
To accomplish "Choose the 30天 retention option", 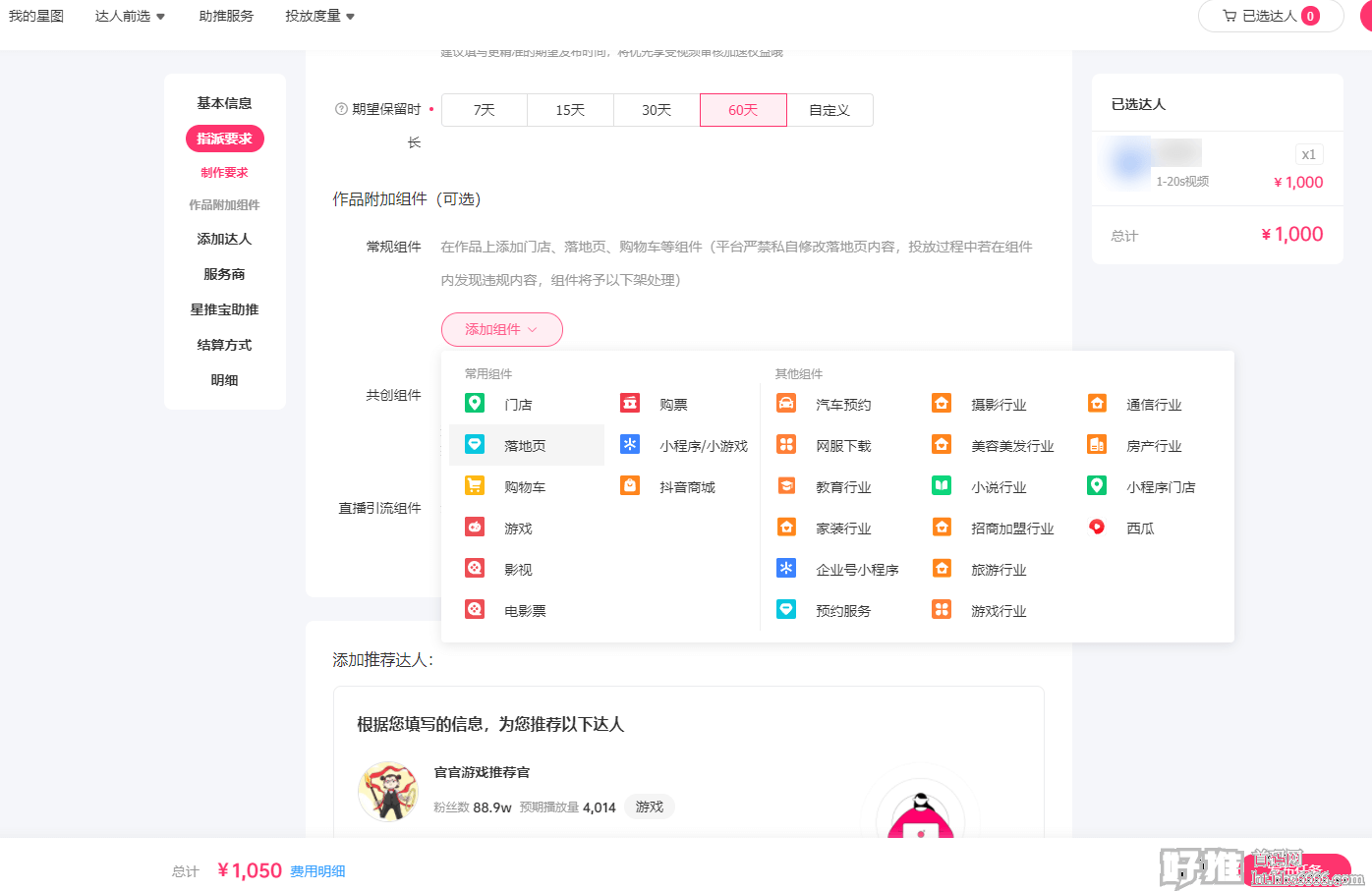I will click(x=657, y=110).
